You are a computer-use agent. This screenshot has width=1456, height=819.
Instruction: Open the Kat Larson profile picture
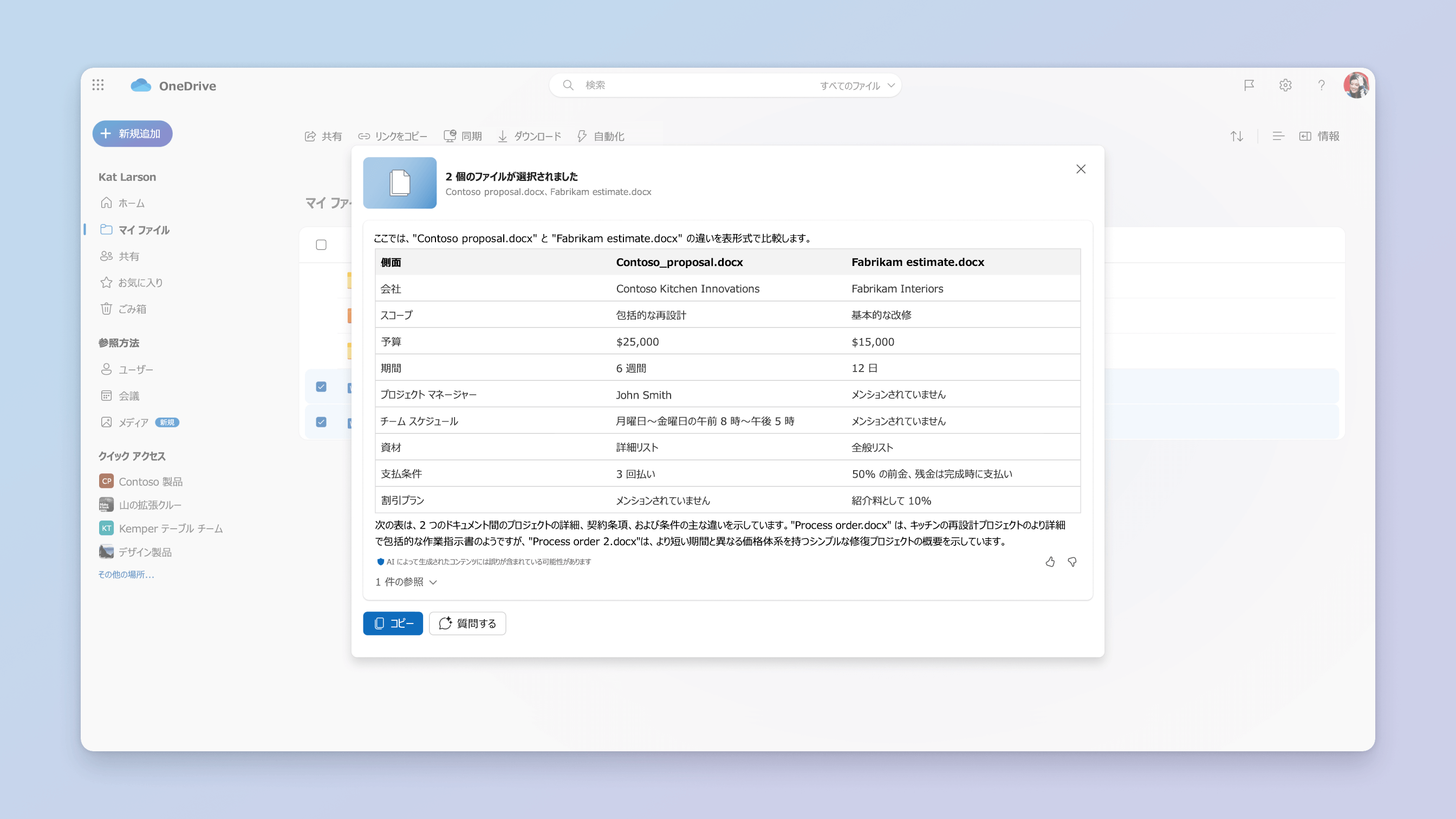[x=1356, y=86]
